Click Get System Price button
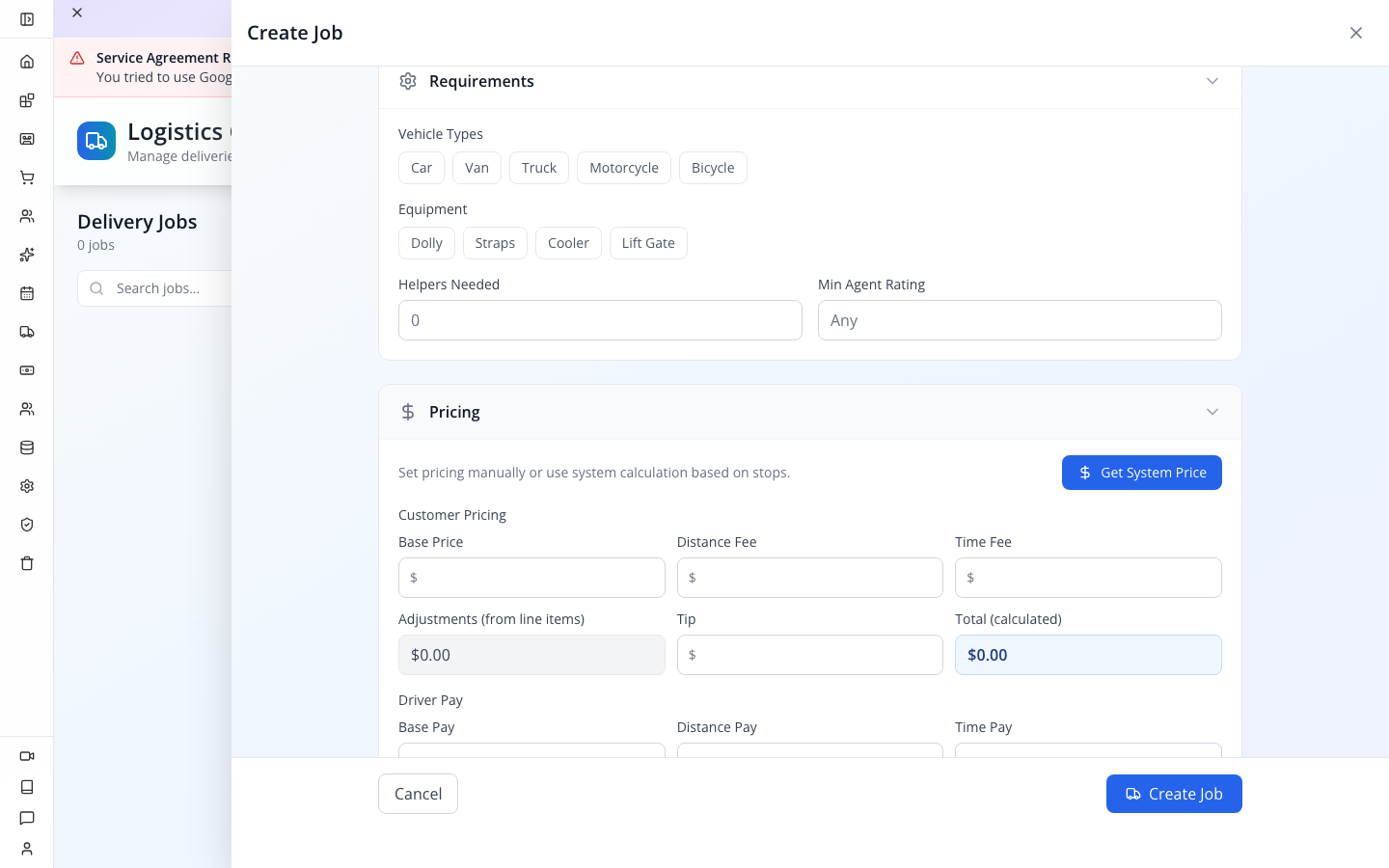Screen dimensions: 1389x868 pyautogui.click(x=1142, y=473)
